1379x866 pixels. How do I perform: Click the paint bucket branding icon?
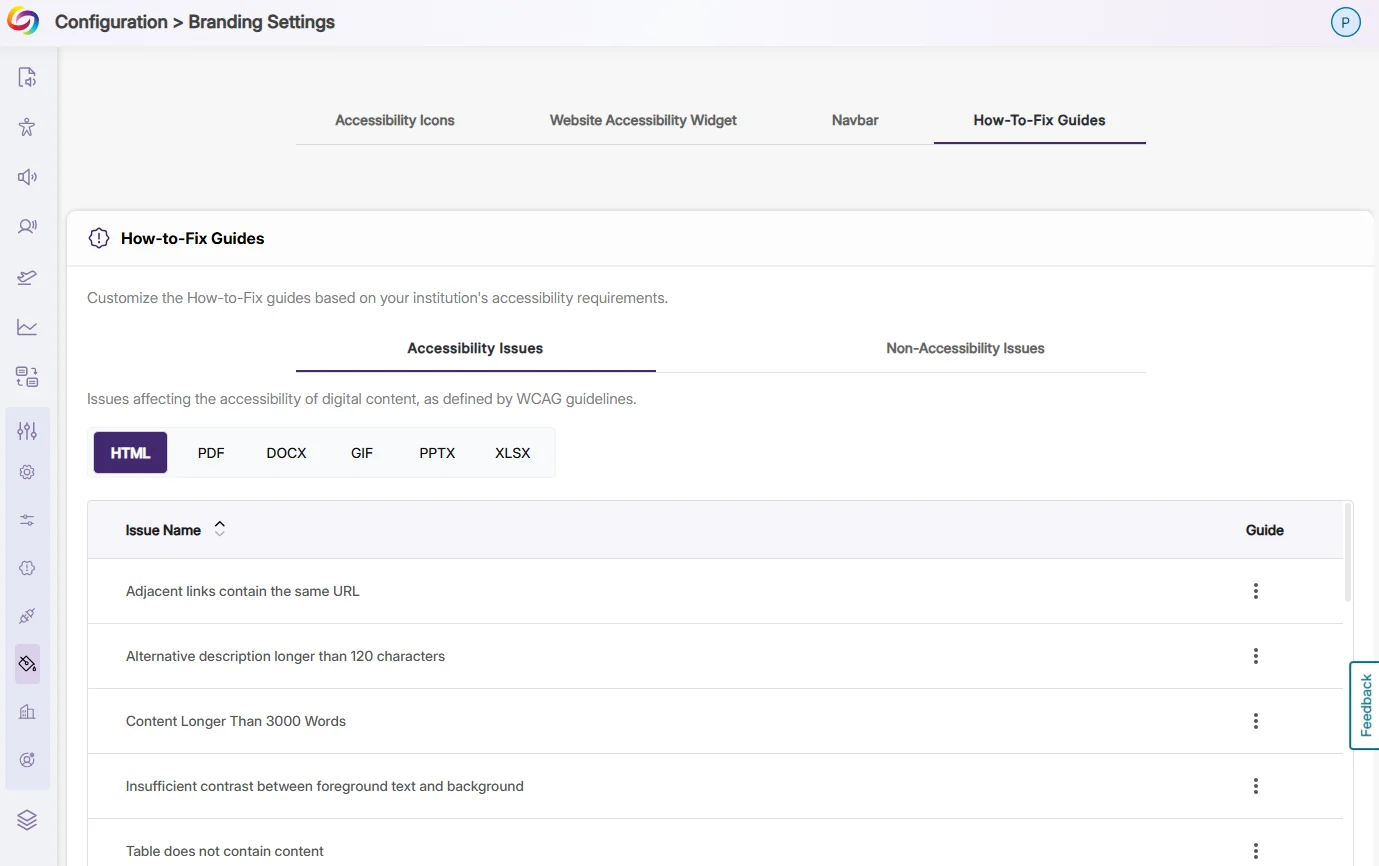(x=27, y=664)
